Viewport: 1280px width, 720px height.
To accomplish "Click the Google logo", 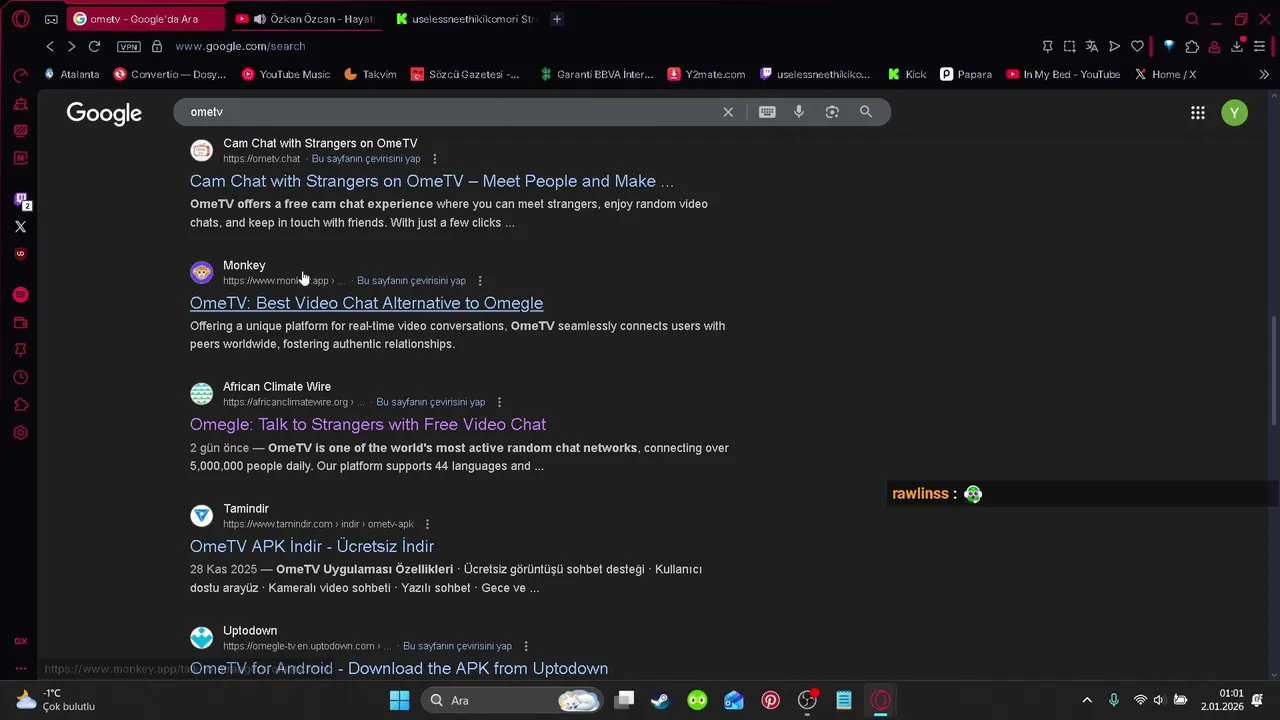I will [104, 113].
